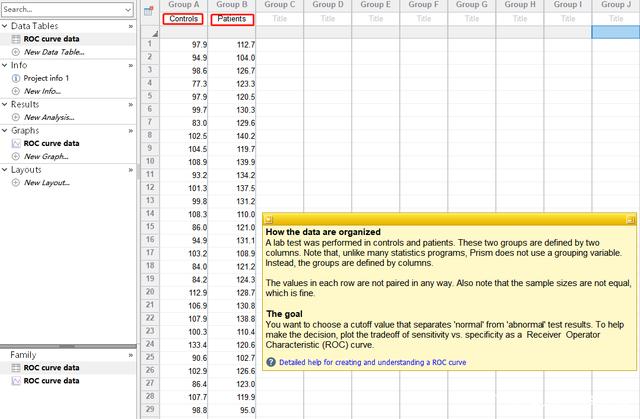Click the Project info 1 info icon
Viewport: 640px width, 419px height.
16,78
